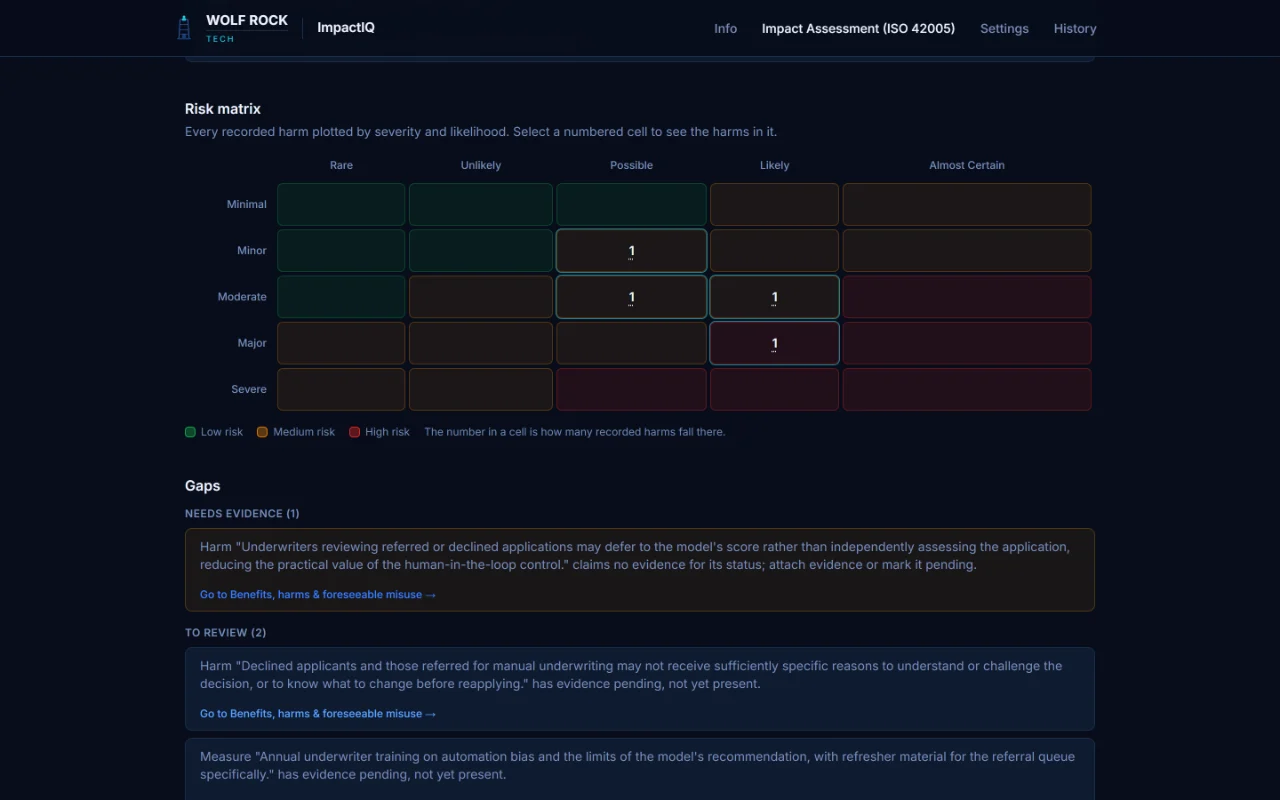
Task: Follow the Benefits, harms link under Needs Evidence
Action: tap(318, 594)
